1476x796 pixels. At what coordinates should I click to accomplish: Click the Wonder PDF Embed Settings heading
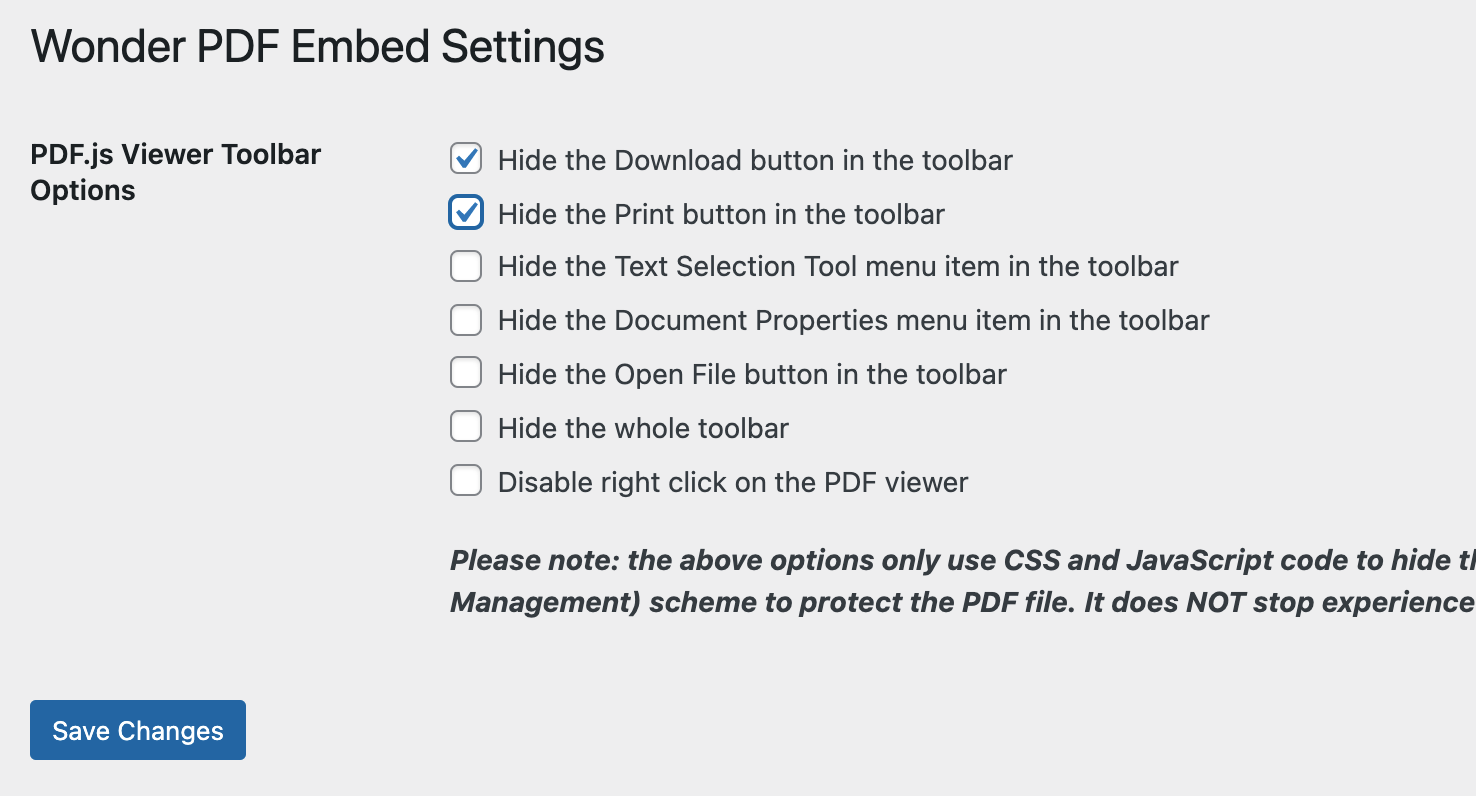click(318, 47)
